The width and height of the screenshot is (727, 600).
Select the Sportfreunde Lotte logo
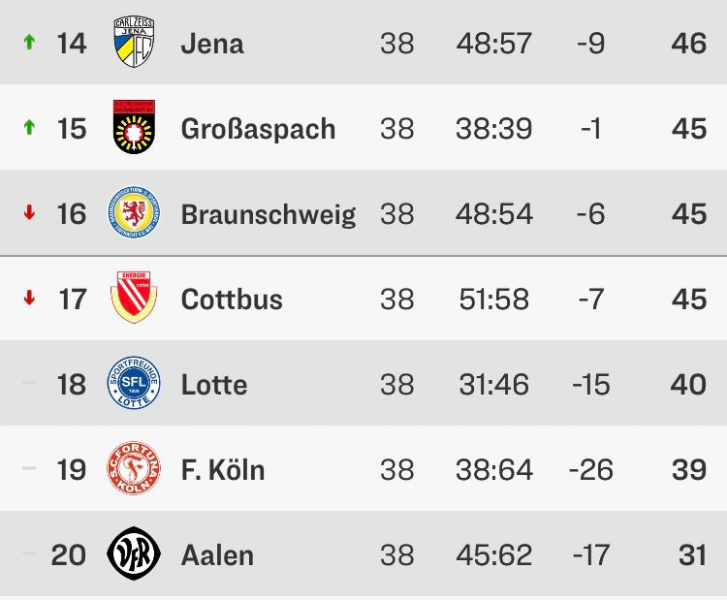click(133, 384)
